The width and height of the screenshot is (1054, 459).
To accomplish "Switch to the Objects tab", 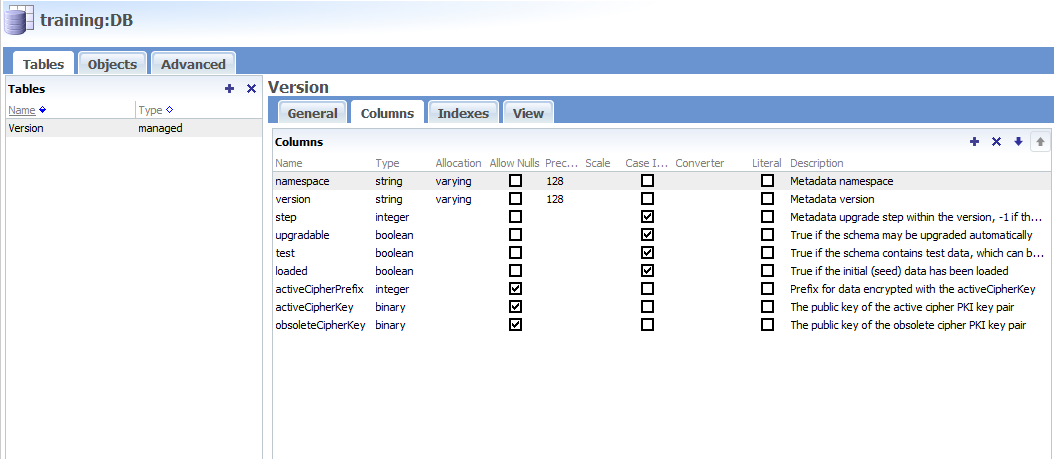I will coord(112,64).
